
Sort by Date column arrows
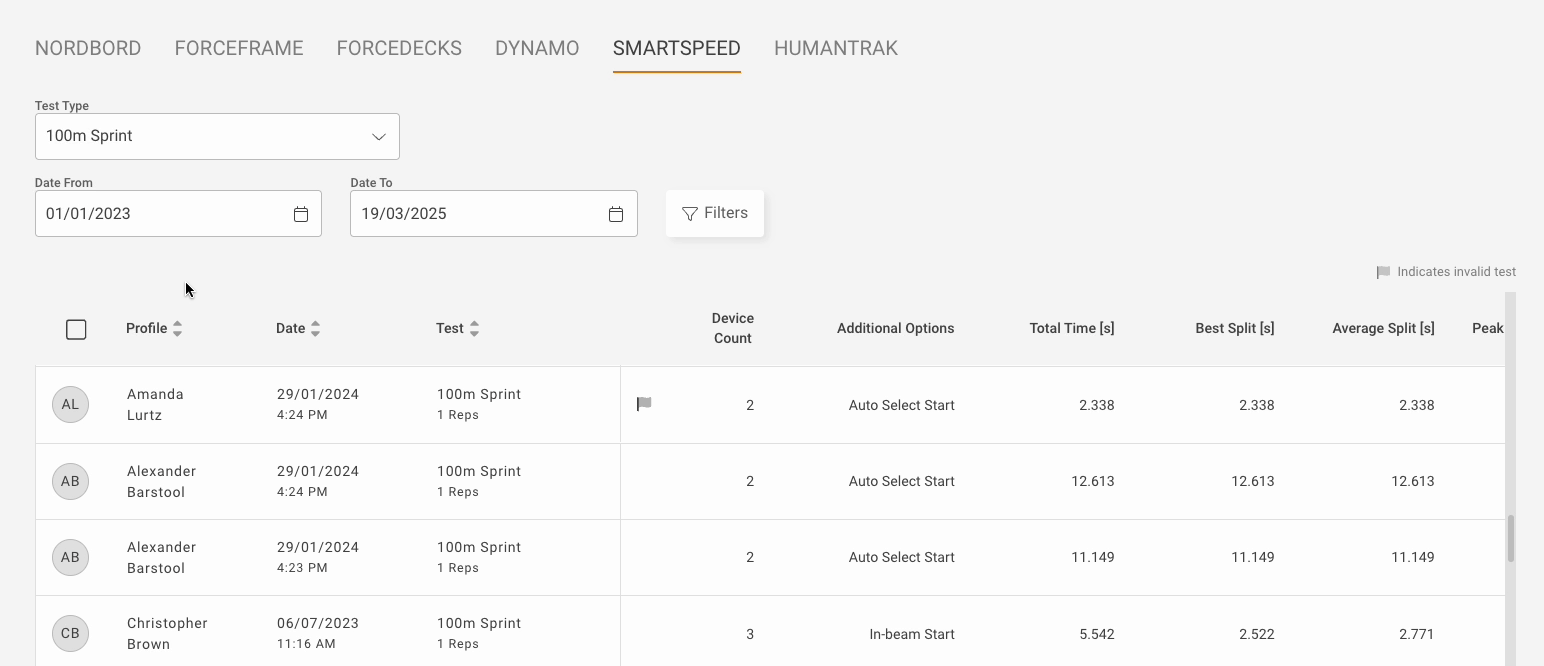[x=315, y=328]
